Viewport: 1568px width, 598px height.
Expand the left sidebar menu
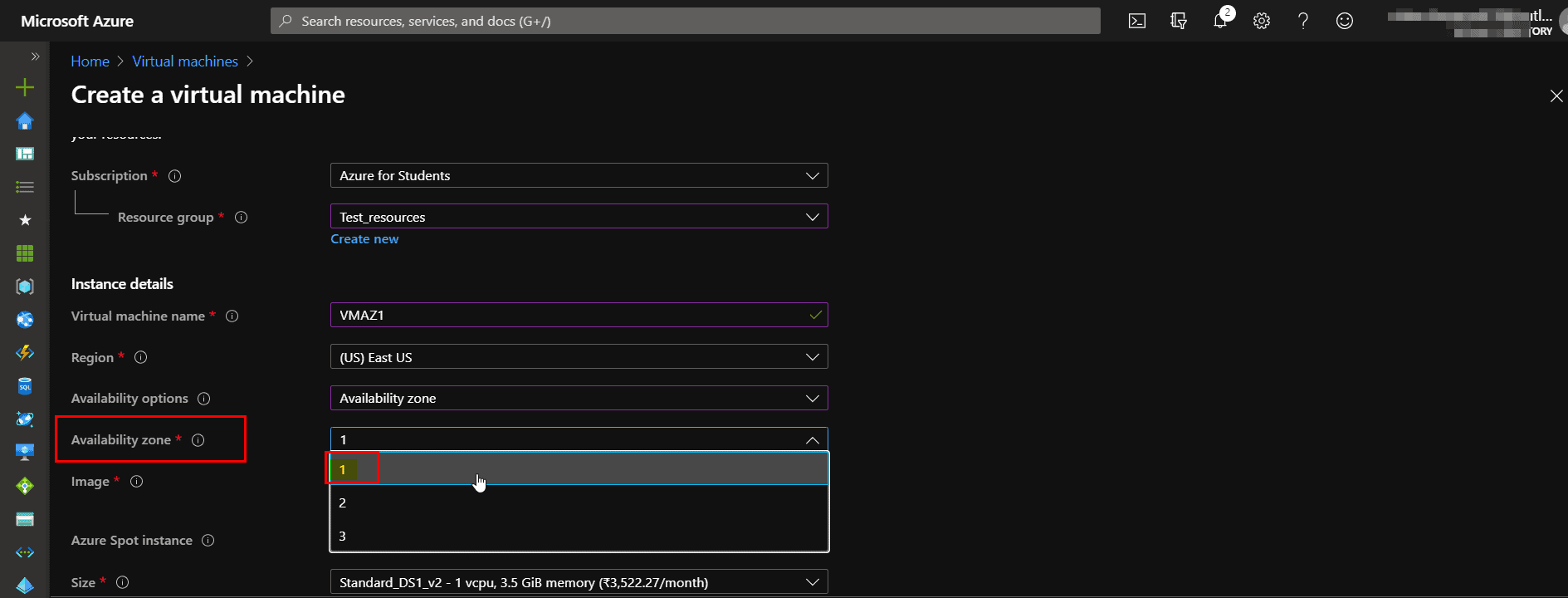35,56
